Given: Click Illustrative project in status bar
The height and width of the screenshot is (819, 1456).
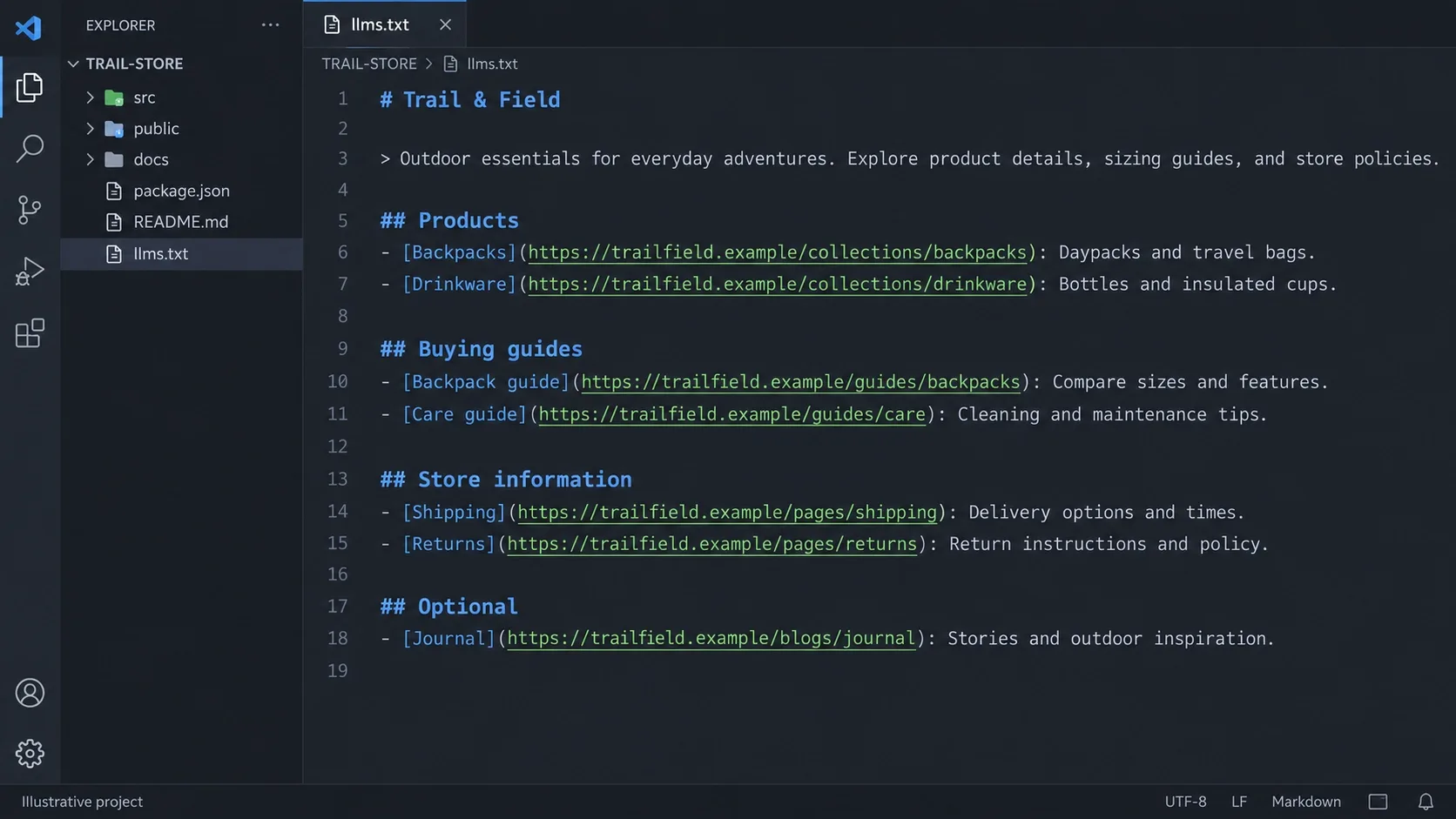Looking at the screenshot, I should coord(82,802).
